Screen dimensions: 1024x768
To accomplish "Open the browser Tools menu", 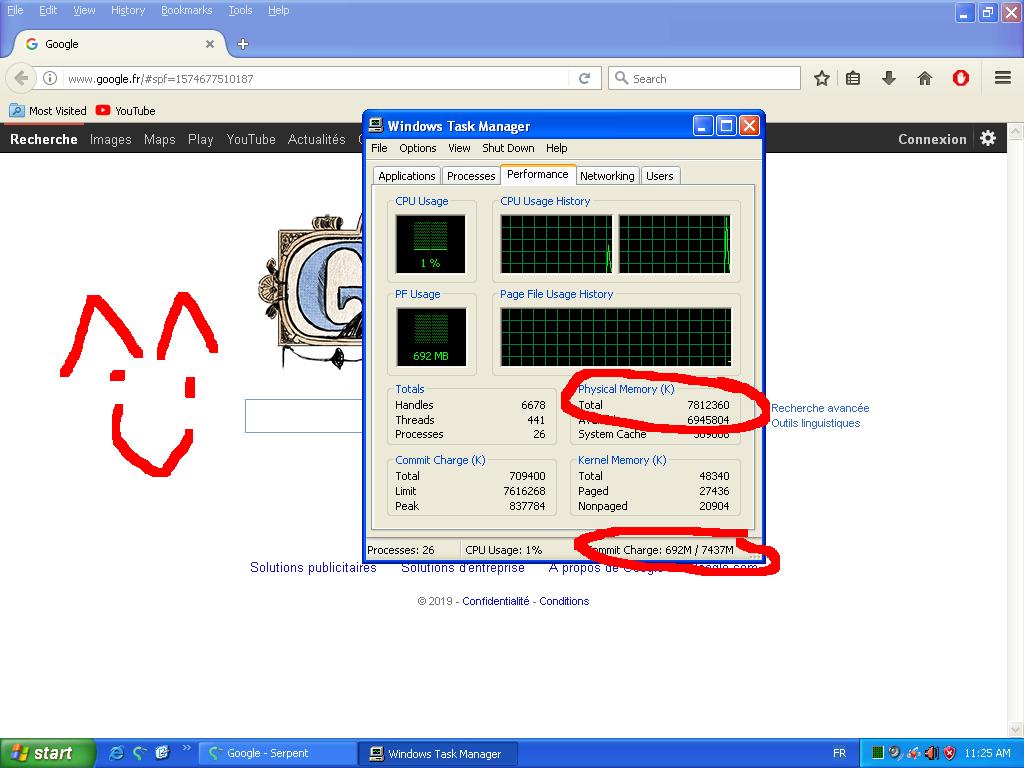I will click(x=240, y=10).
